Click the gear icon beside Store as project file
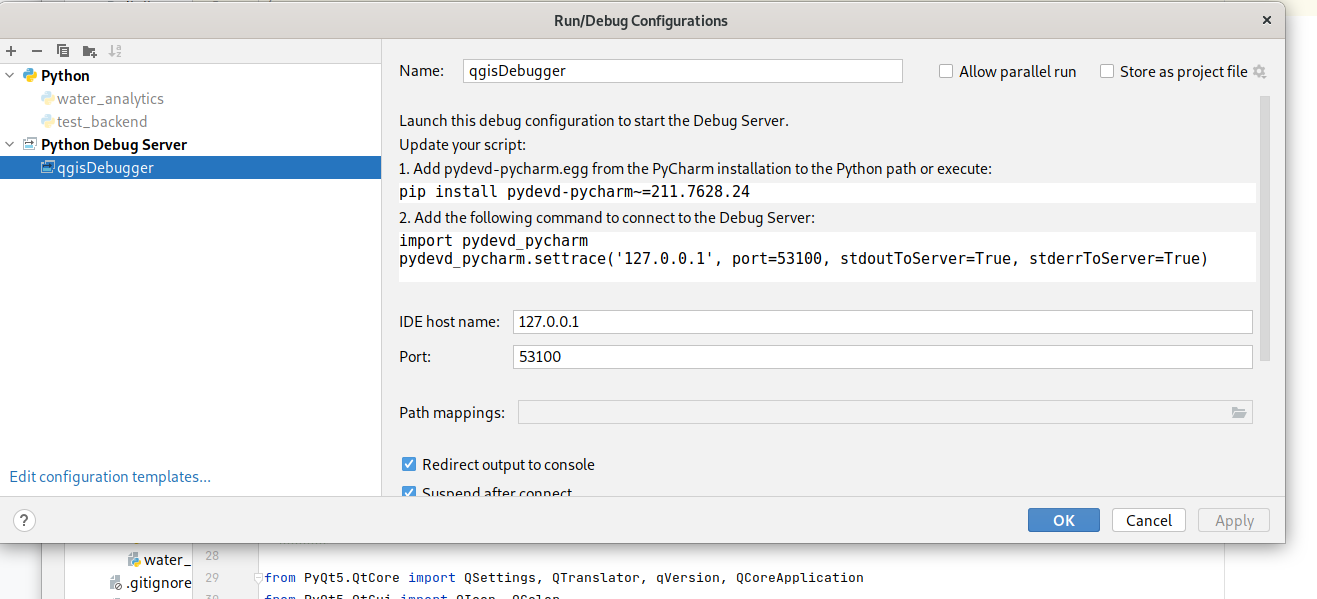 coord(1259,72)
